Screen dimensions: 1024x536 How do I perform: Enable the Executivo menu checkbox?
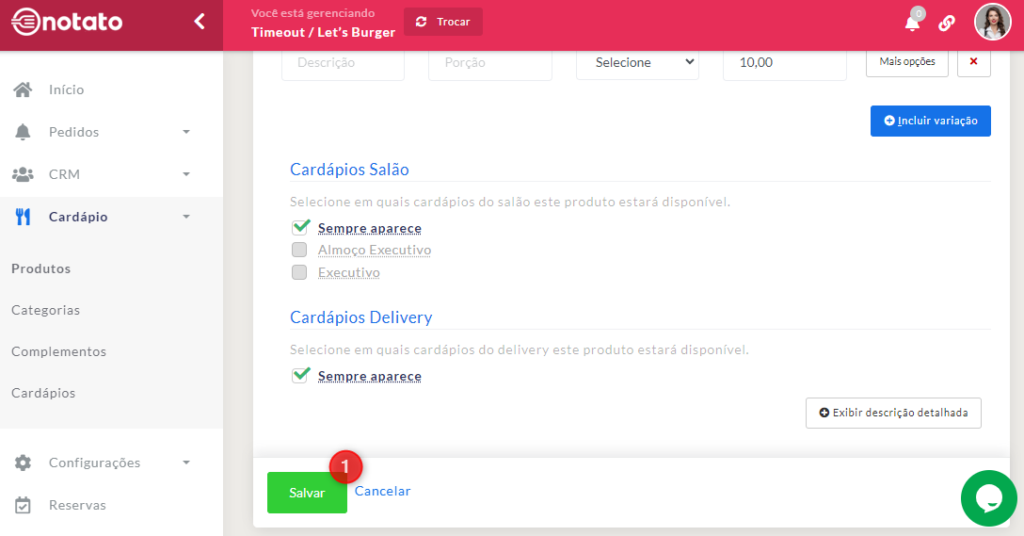pyautogui.click(x=299, y=272)
